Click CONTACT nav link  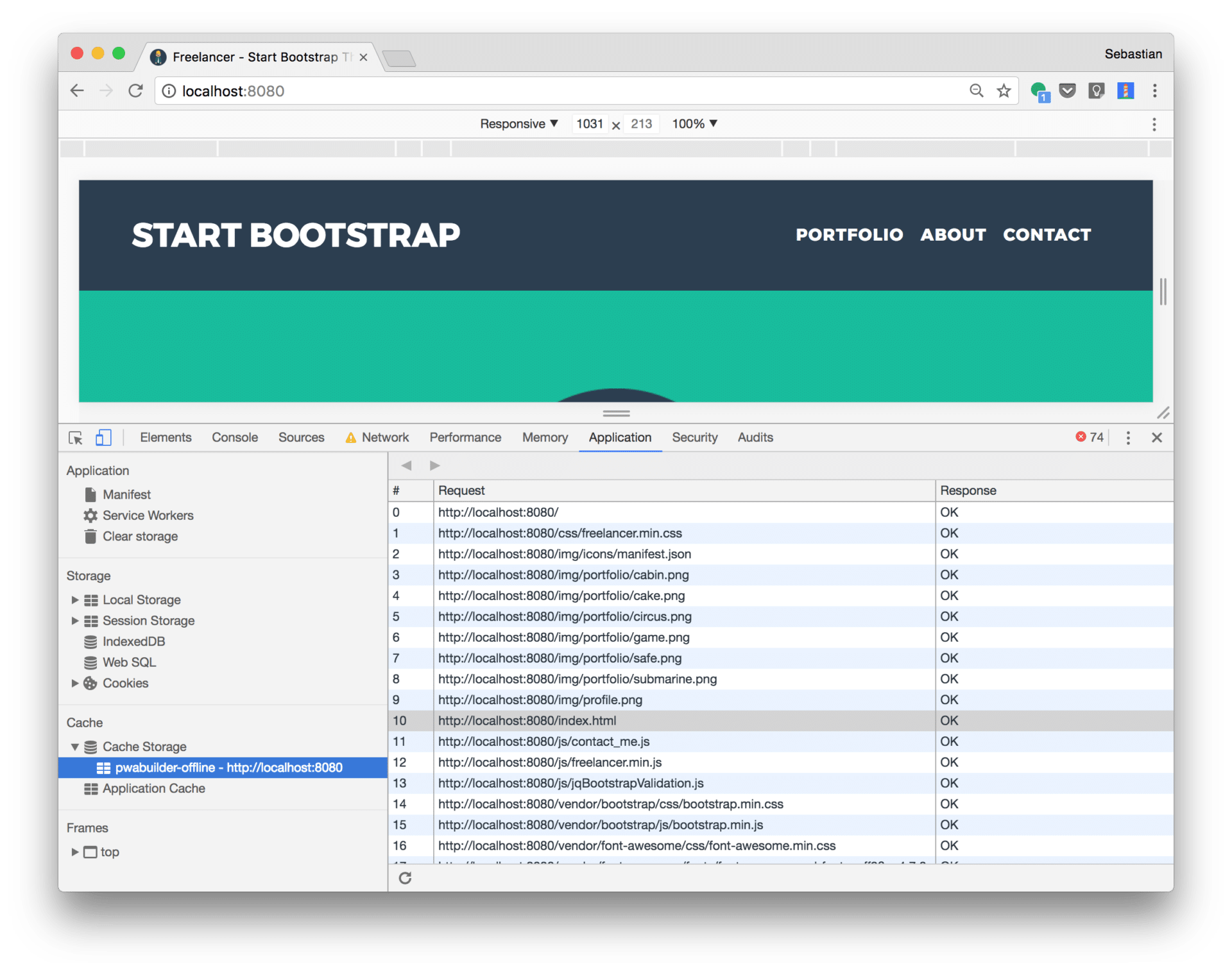tap(1047, 235)
